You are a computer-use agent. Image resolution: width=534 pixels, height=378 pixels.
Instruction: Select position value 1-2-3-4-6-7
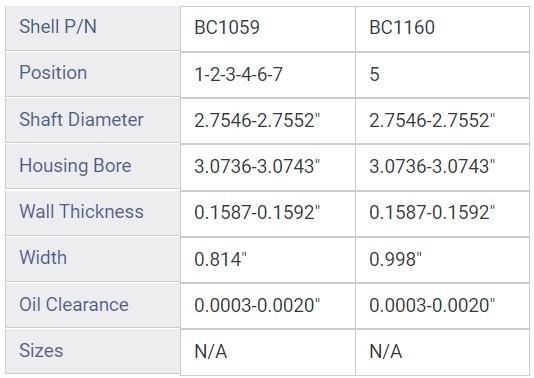tap(268, 75)
